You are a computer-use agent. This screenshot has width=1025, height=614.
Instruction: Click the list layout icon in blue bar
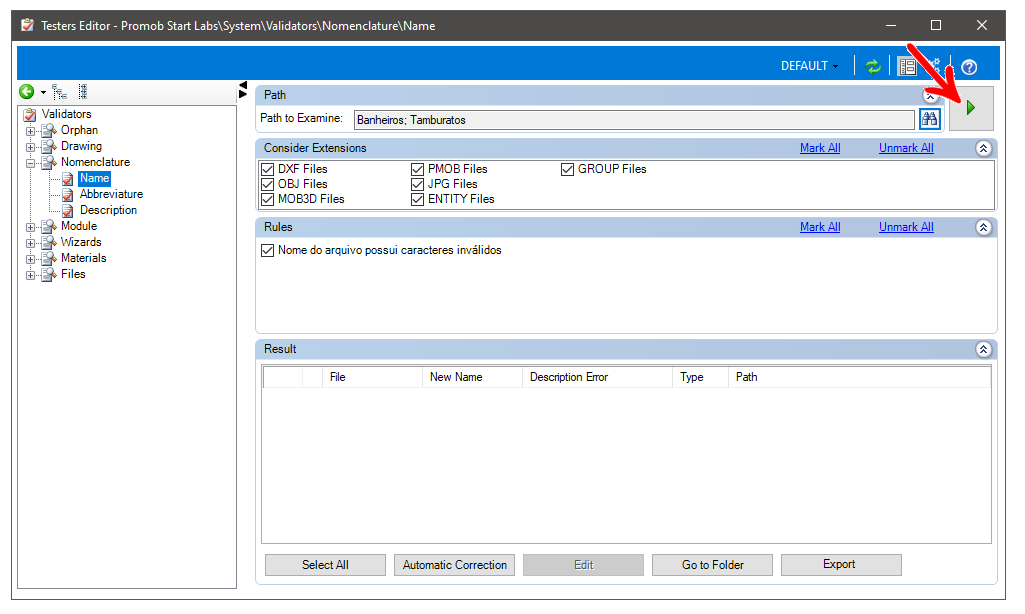click(x=907, y=66)
